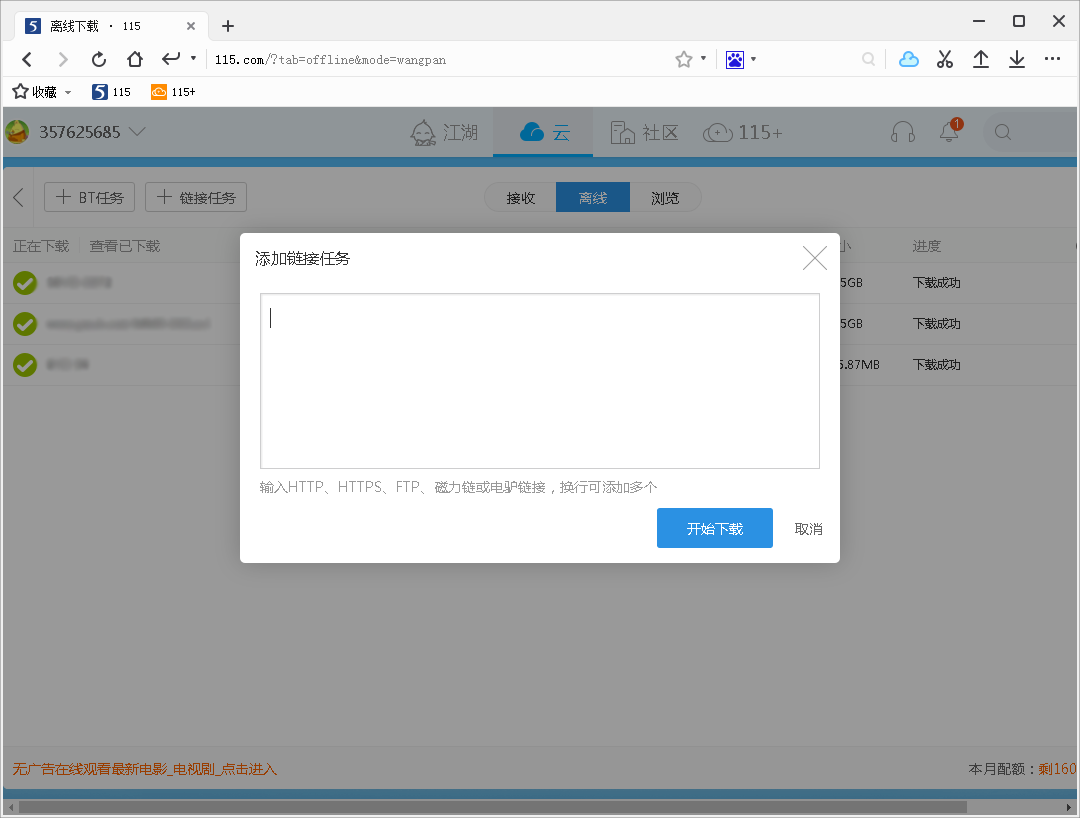The height and width of the screenshot is (818, 1080).
Task: Open the headset customer support icon
Action: click(903, 132)
